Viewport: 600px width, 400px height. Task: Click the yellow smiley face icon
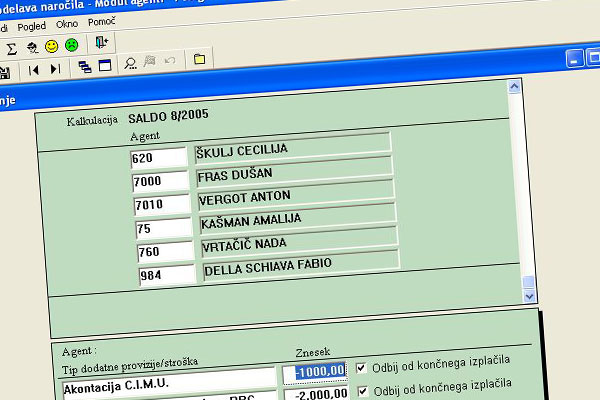click(x=51, y=46)
